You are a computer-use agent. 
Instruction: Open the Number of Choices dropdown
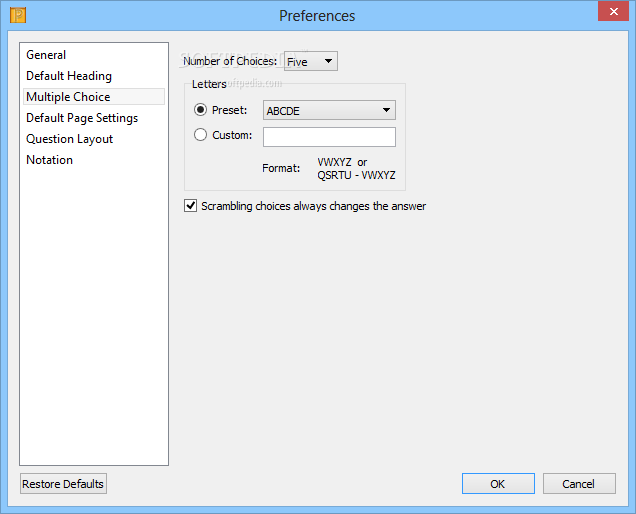(x=311, y=61)
